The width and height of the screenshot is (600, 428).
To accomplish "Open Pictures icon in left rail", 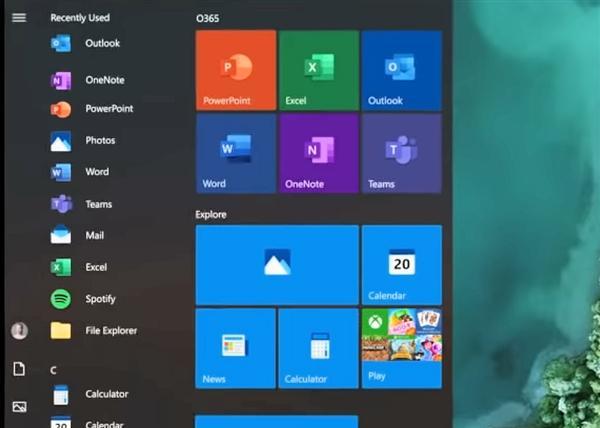I will pos(19,406).
